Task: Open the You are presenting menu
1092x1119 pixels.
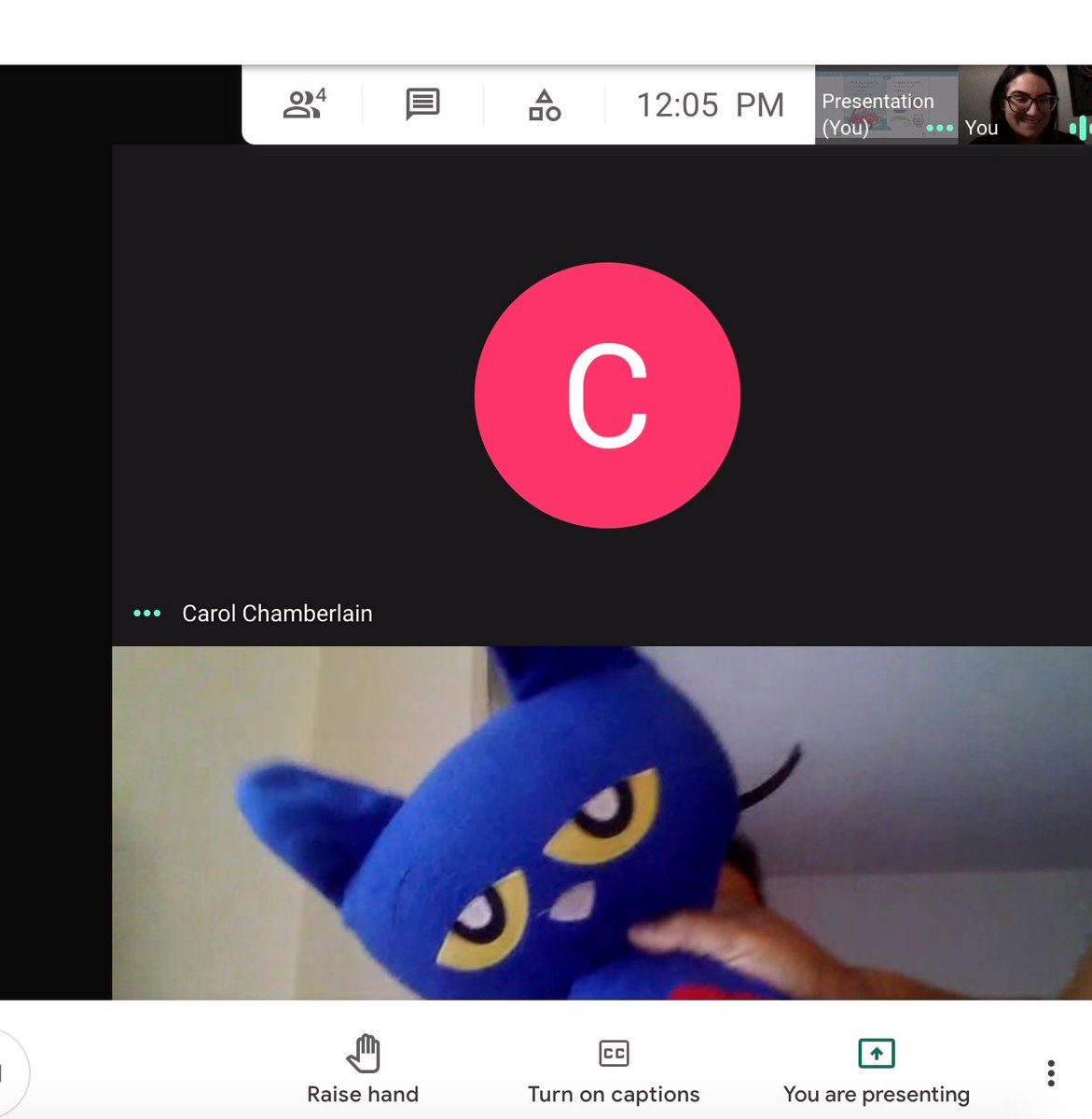Action: pos(877,1071)
